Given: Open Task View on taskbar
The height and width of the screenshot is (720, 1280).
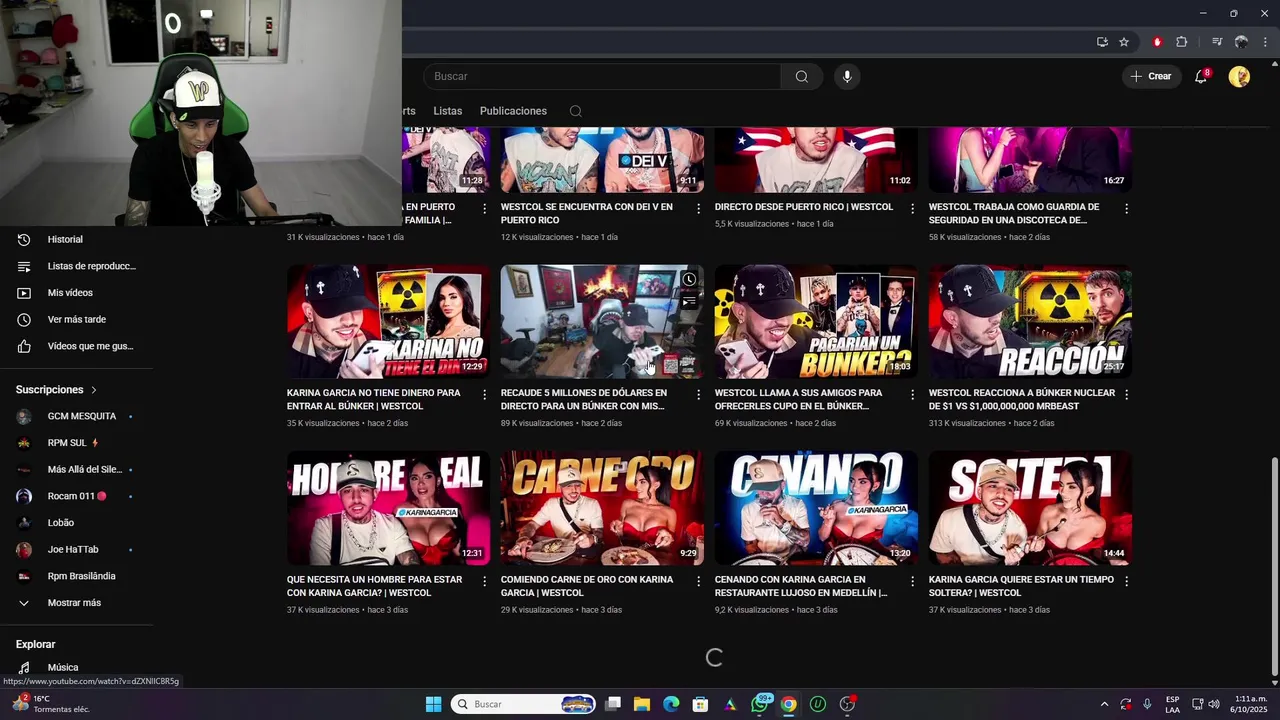Looking at the screenshot, I should [613, 704].
